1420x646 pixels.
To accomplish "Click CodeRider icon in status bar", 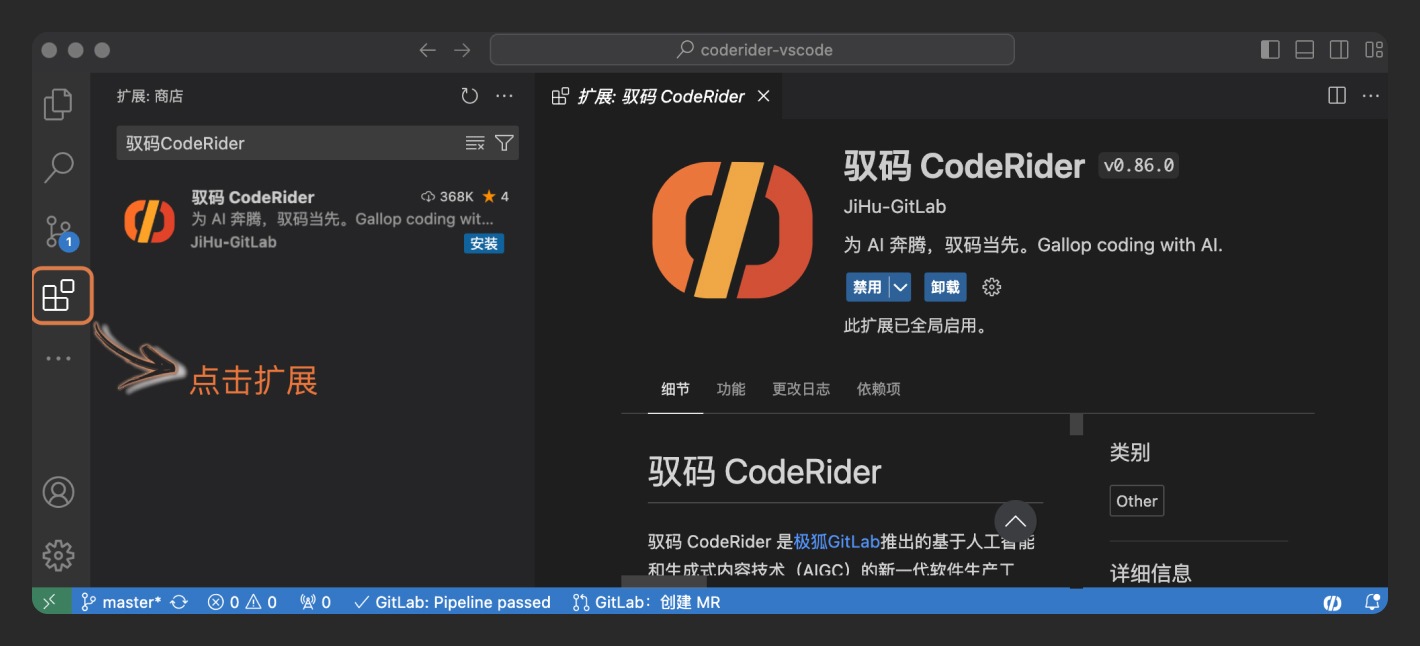I will 1332,602.
